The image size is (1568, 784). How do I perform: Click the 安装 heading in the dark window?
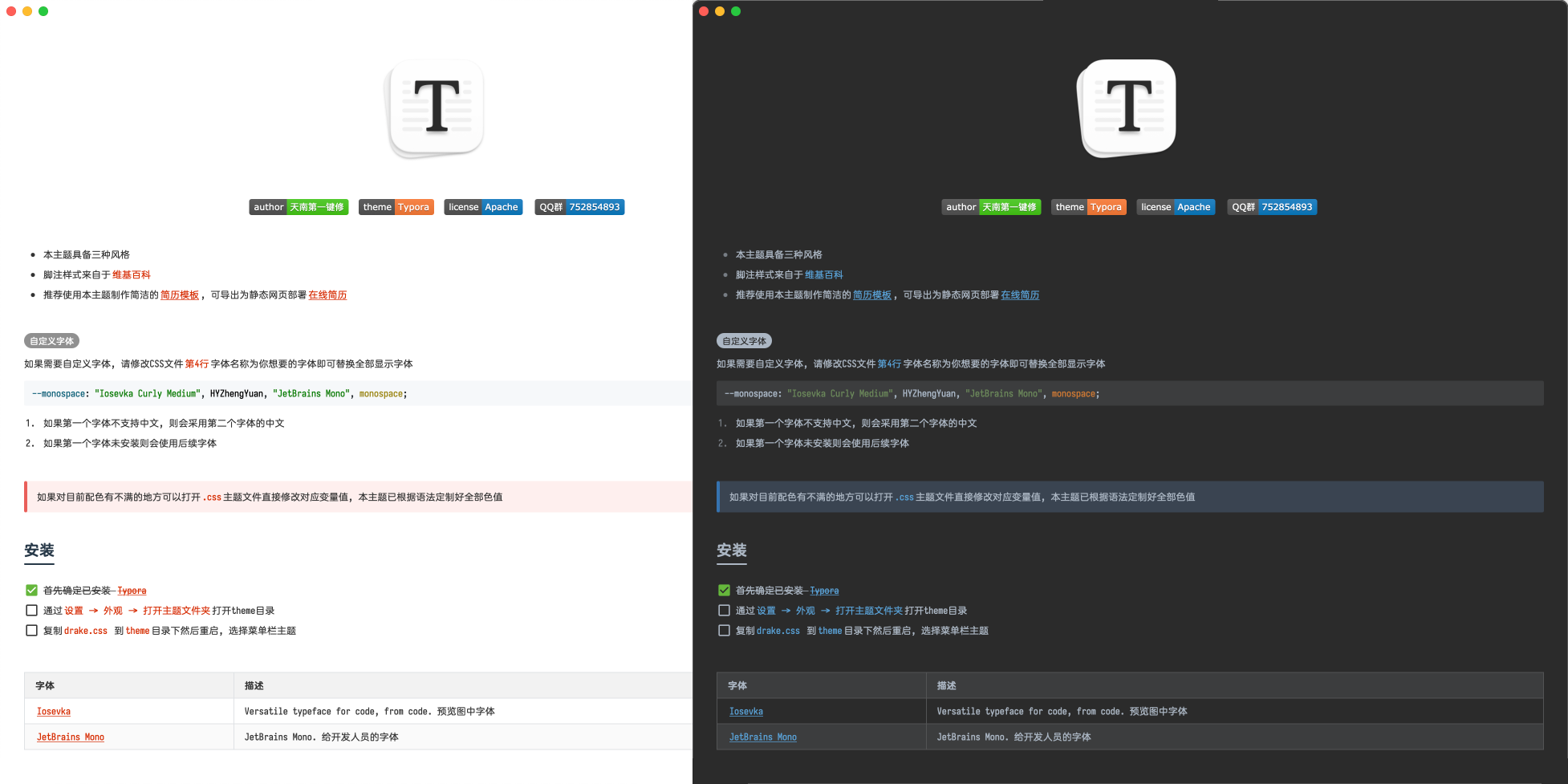pos(732,550)
